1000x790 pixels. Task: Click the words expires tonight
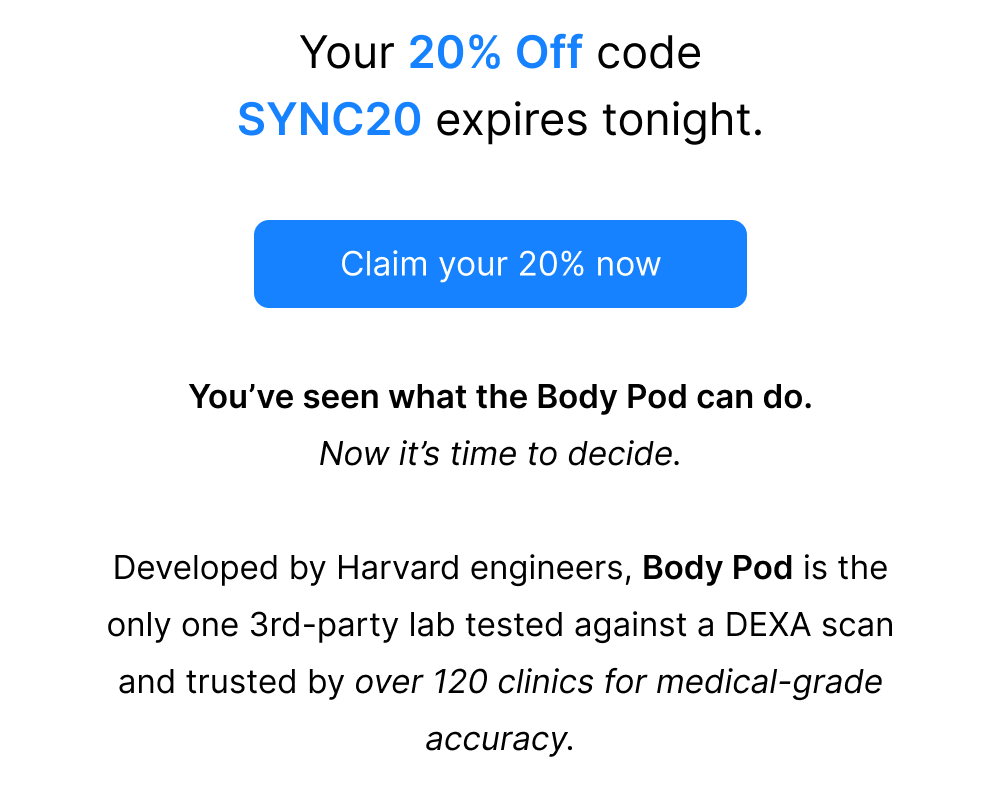point(599,121)
